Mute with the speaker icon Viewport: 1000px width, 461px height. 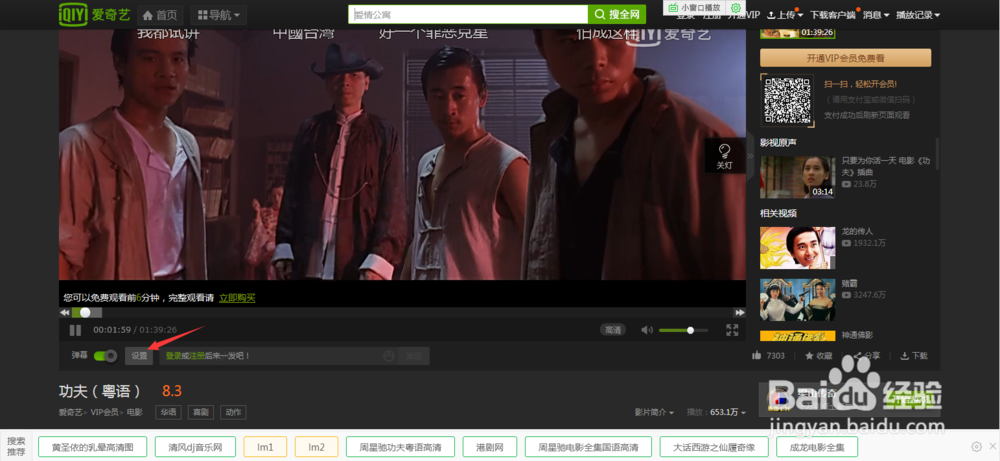tap(647, 330)
